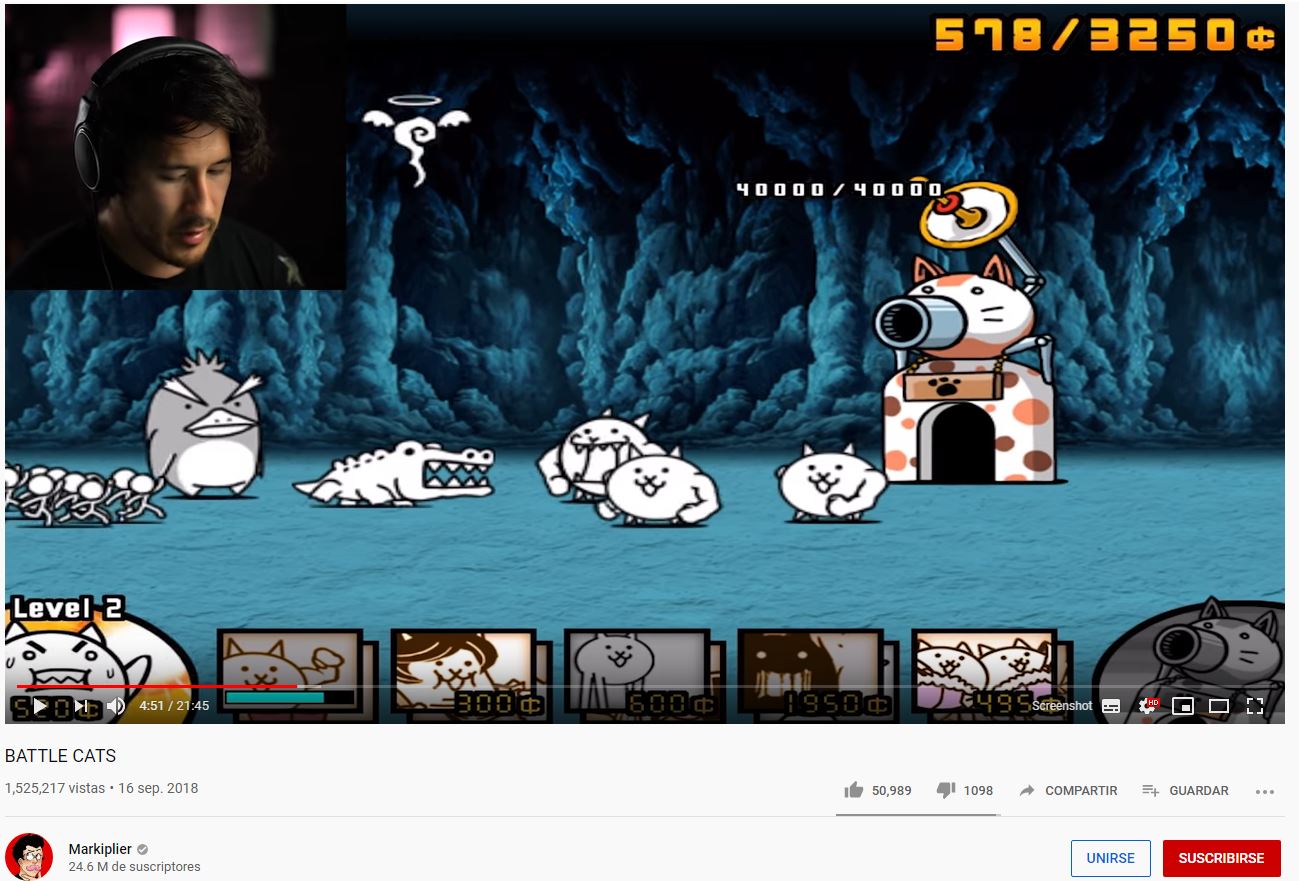Skip to the next video
The width and height of the screenshot is (1299, 881).
point(81,706)
